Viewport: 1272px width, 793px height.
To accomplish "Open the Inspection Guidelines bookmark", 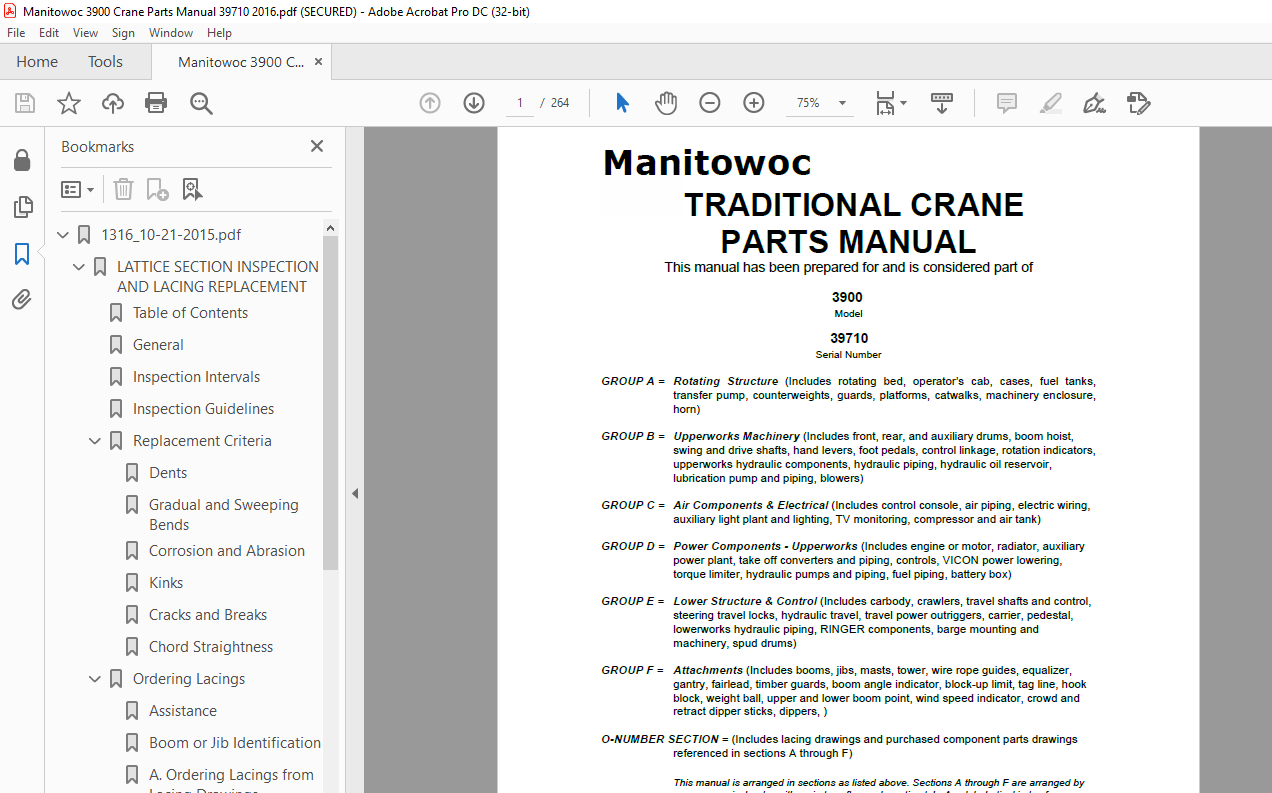I will coord(203,409).
